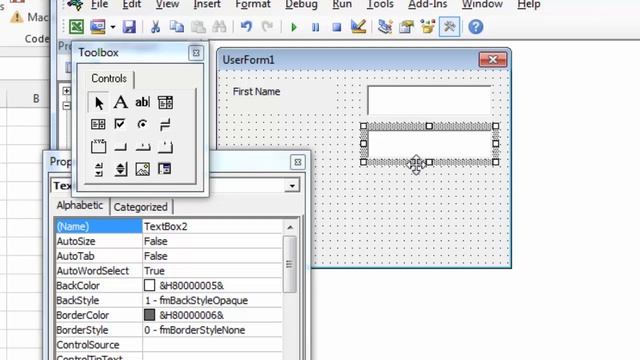Viewport: 640px width, 360px height.
Task: Open the Properties object selector dropdown
Action: point(292,186)
